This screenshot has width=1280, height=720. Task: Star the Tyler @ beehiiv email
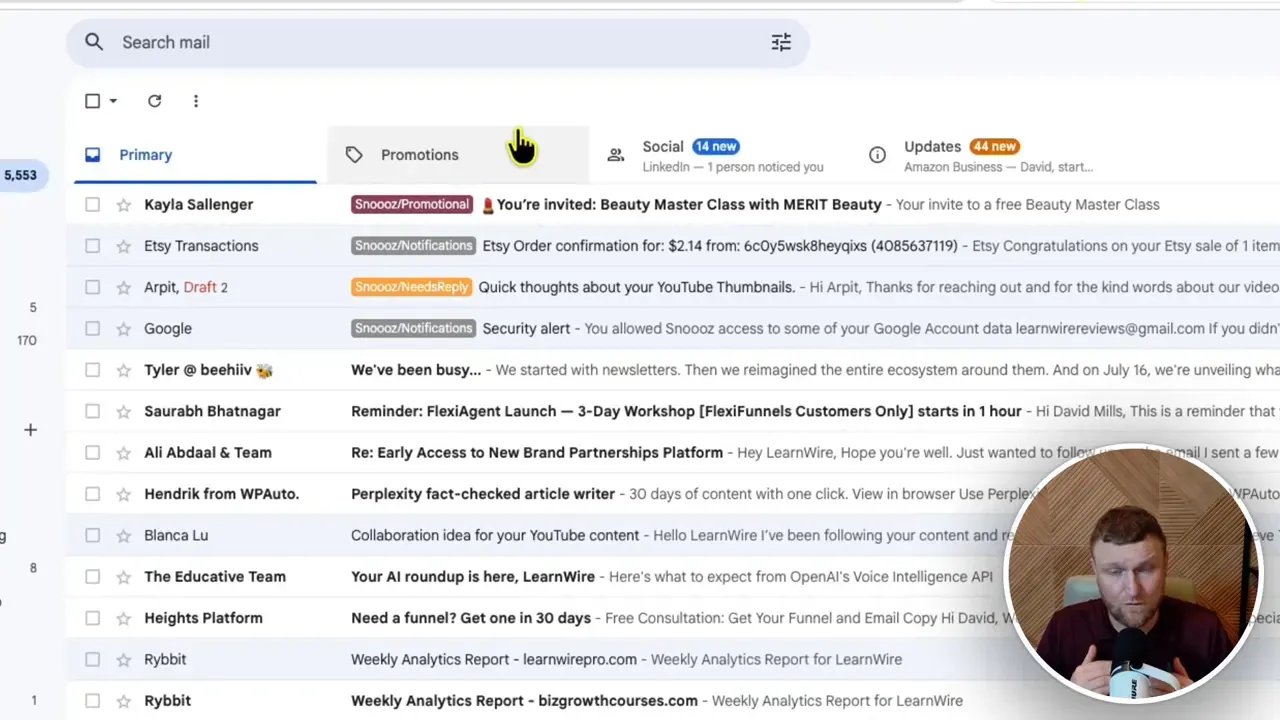pos(124,370)
